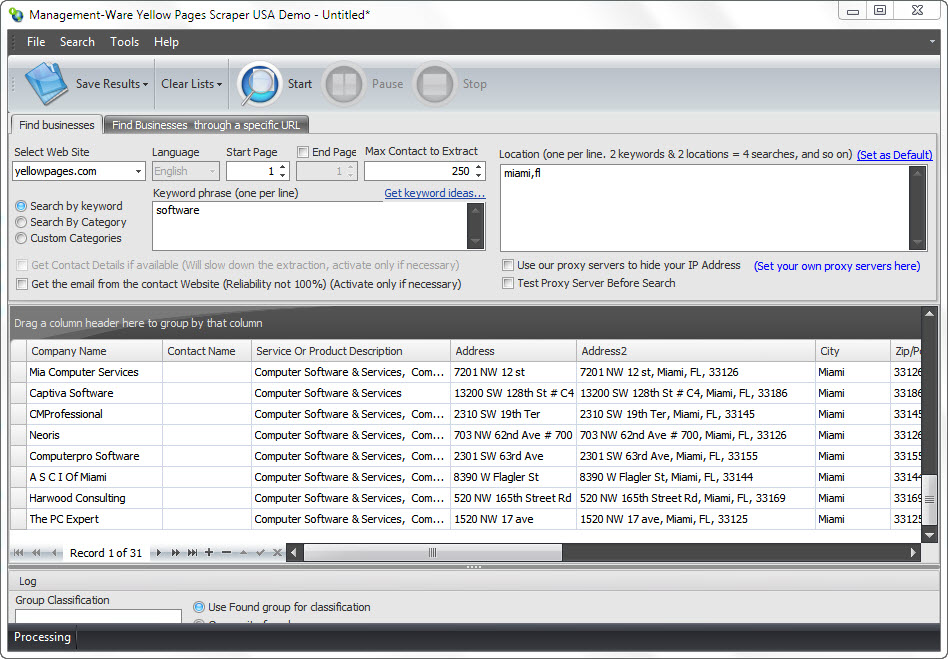Toggle Get Contact Details if available
The image size is (948, 659).
pos(22,265)
